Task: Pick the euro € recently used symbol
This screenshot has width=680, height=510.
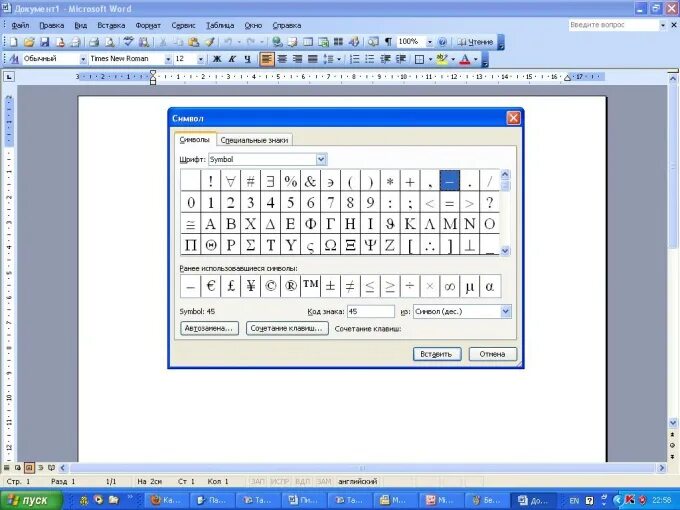Action: click(x=211, y=286)
